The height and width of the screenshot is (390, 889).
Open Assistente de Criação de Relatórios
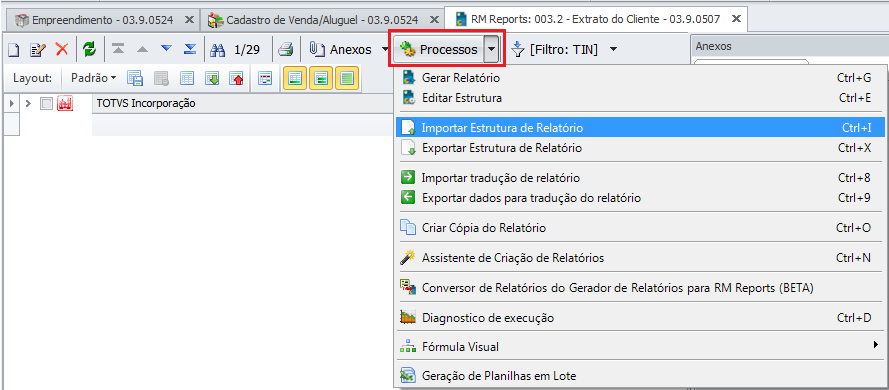(x=640, y=258)
